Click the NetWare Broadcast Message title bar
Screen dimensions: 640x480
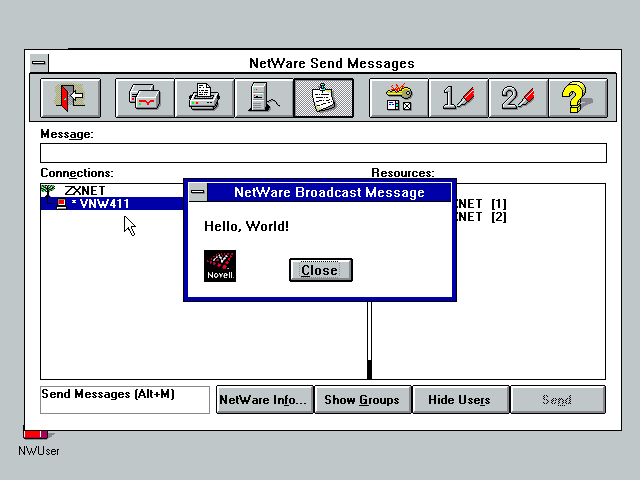tap(329, 192)
